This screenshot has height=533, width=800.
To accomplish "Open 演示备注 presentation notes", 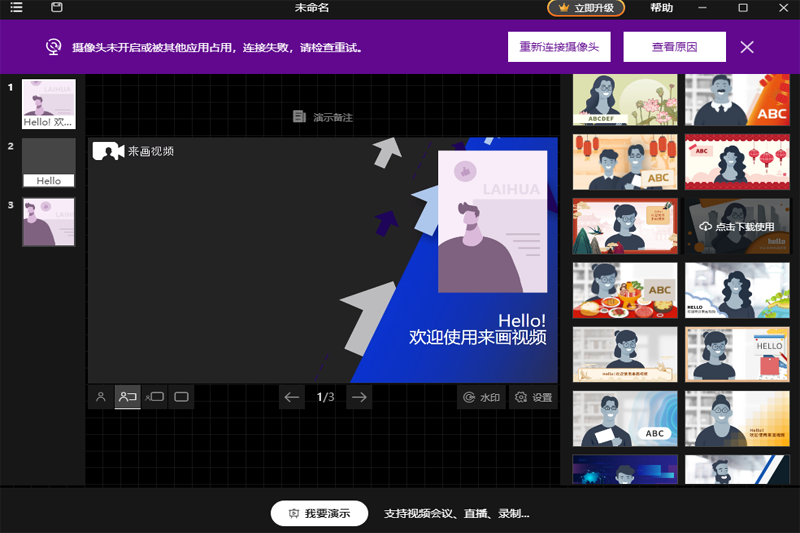I will (323, 117).
